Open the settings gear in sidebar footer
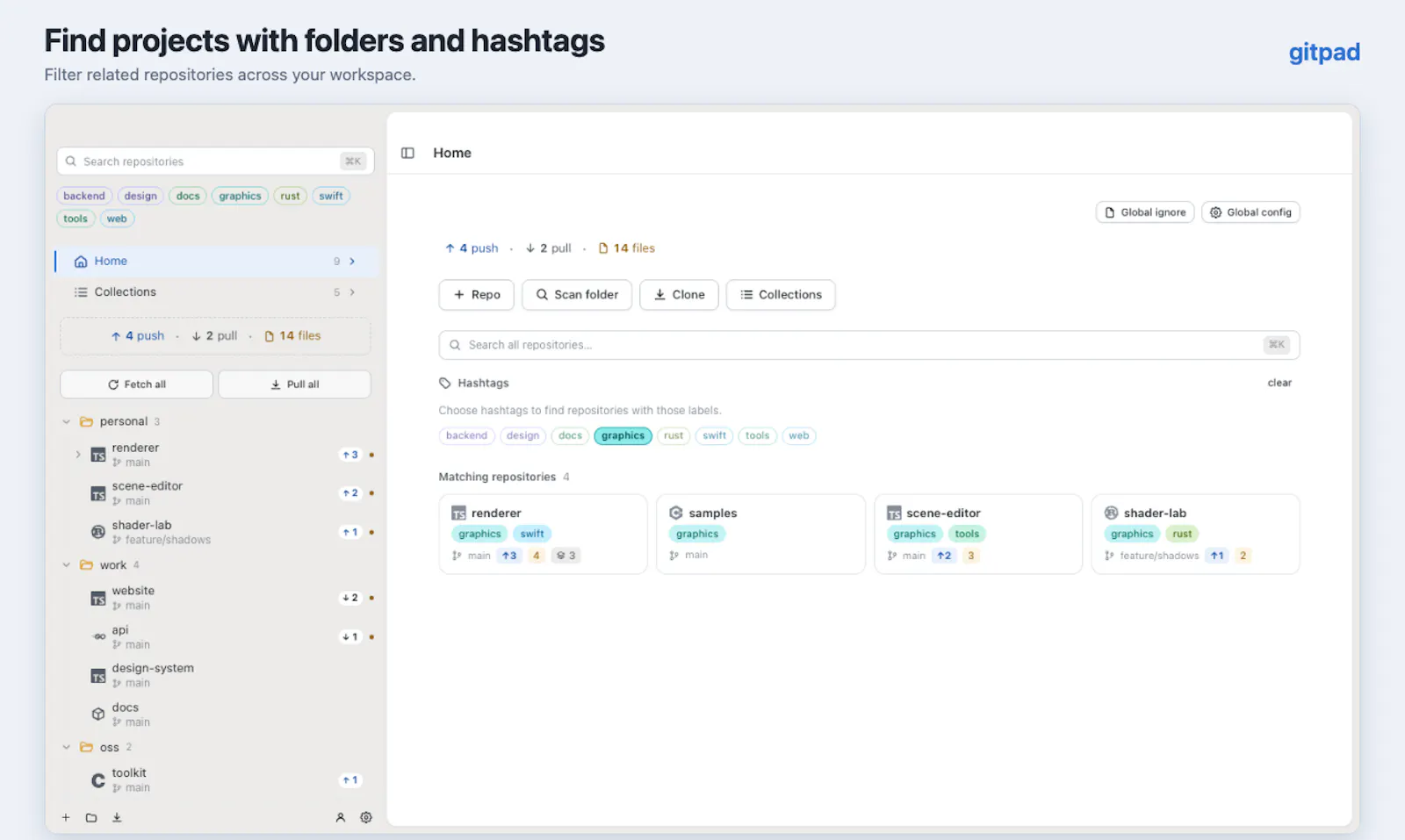 click(x=366, y=817)
